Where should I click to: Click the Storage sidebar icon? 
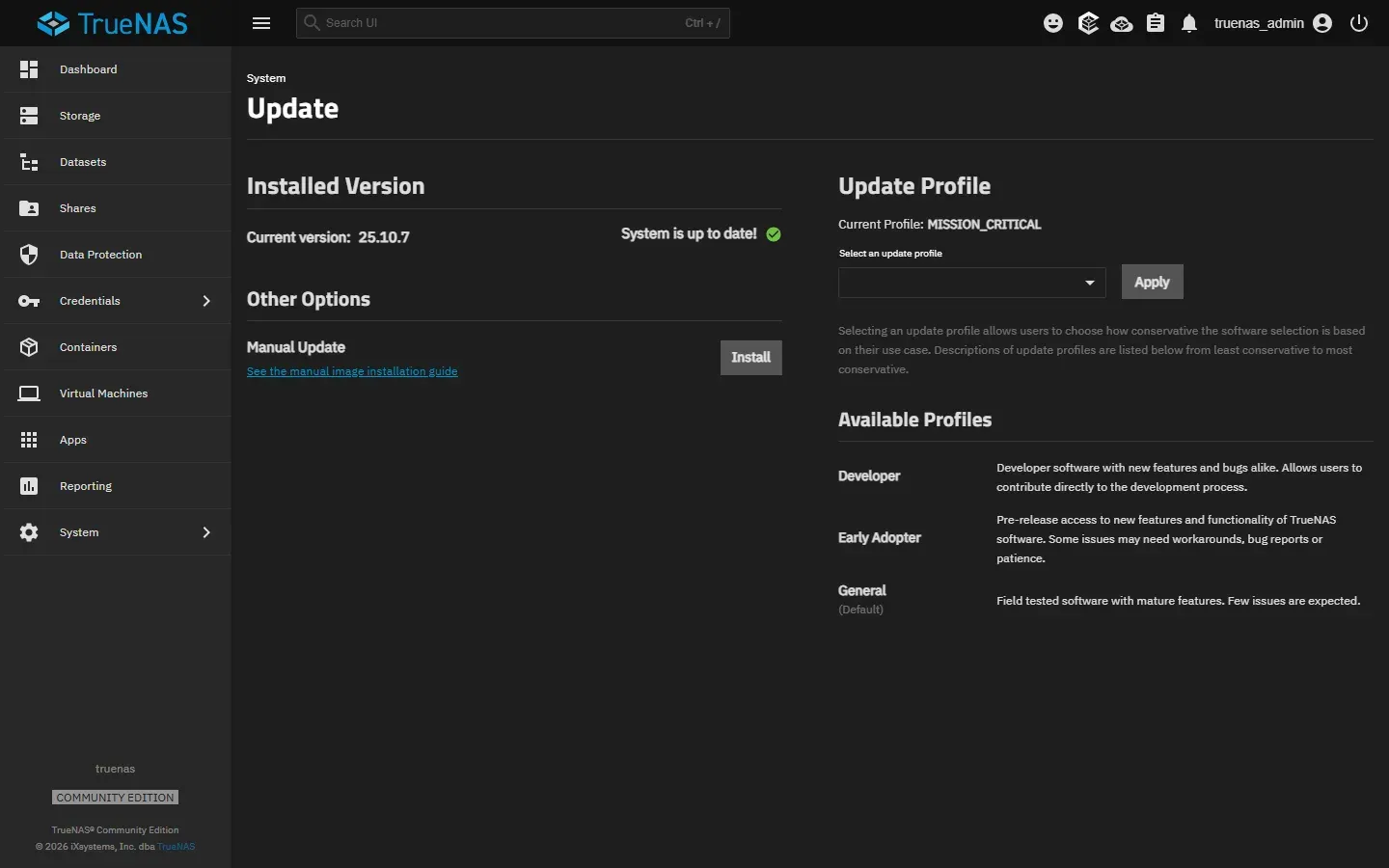[29, 116]
